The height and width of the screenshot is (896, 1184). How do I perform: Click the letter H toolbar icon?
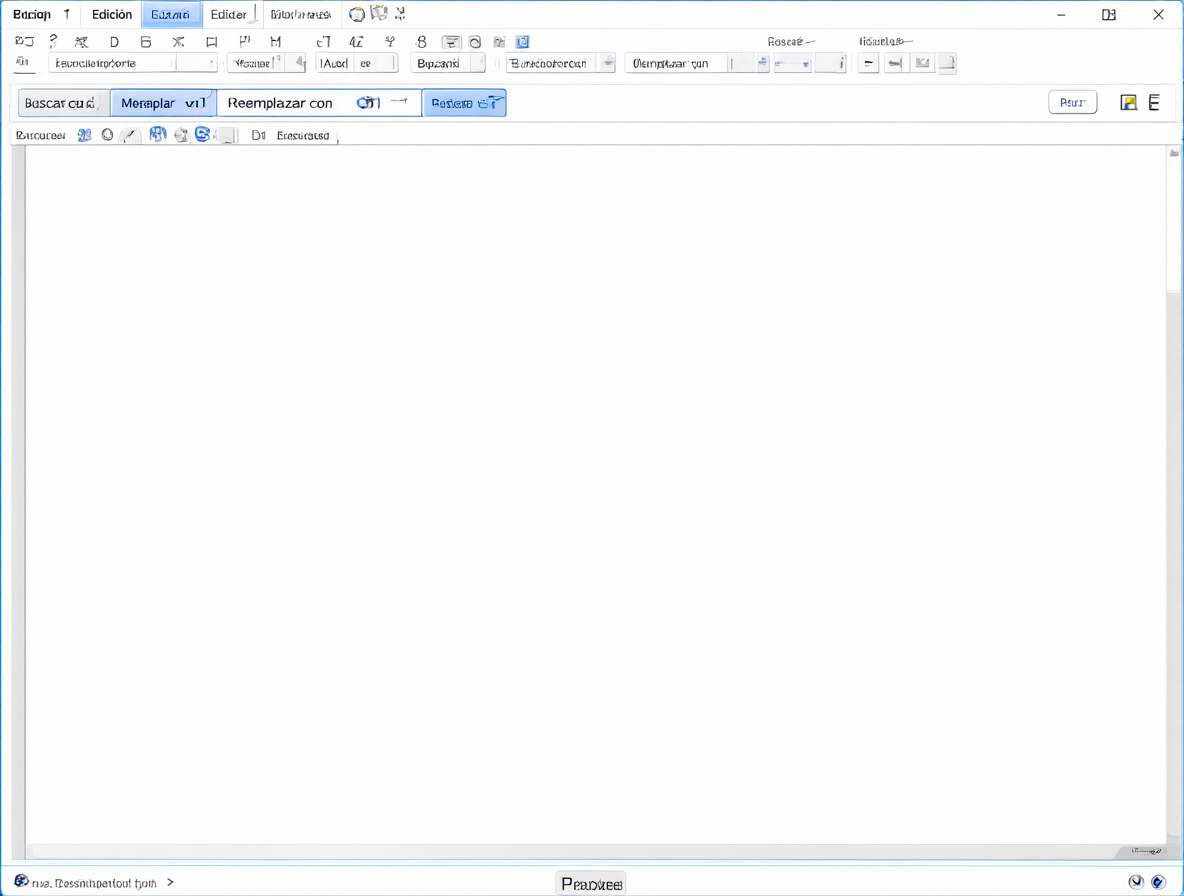[276, 42]
